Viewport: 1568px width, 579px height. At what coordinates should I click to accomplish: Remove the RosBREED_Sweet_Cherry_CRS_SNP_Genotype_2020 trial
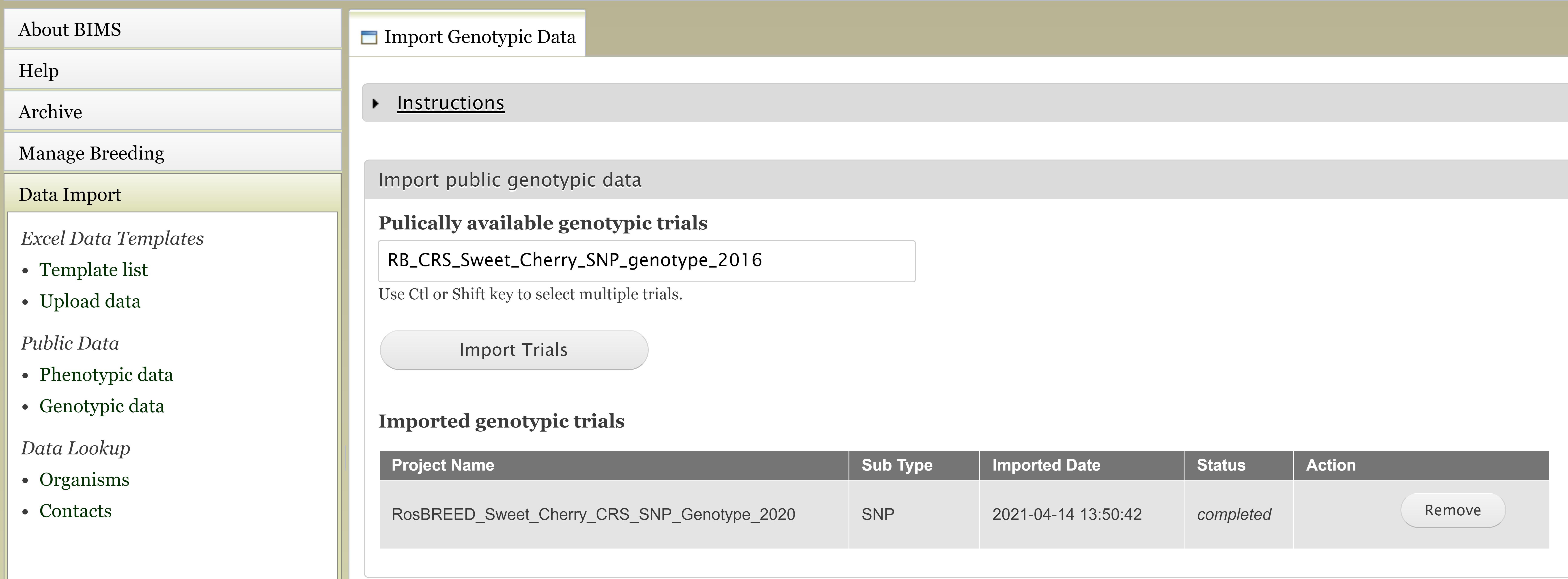point(1453,510)
